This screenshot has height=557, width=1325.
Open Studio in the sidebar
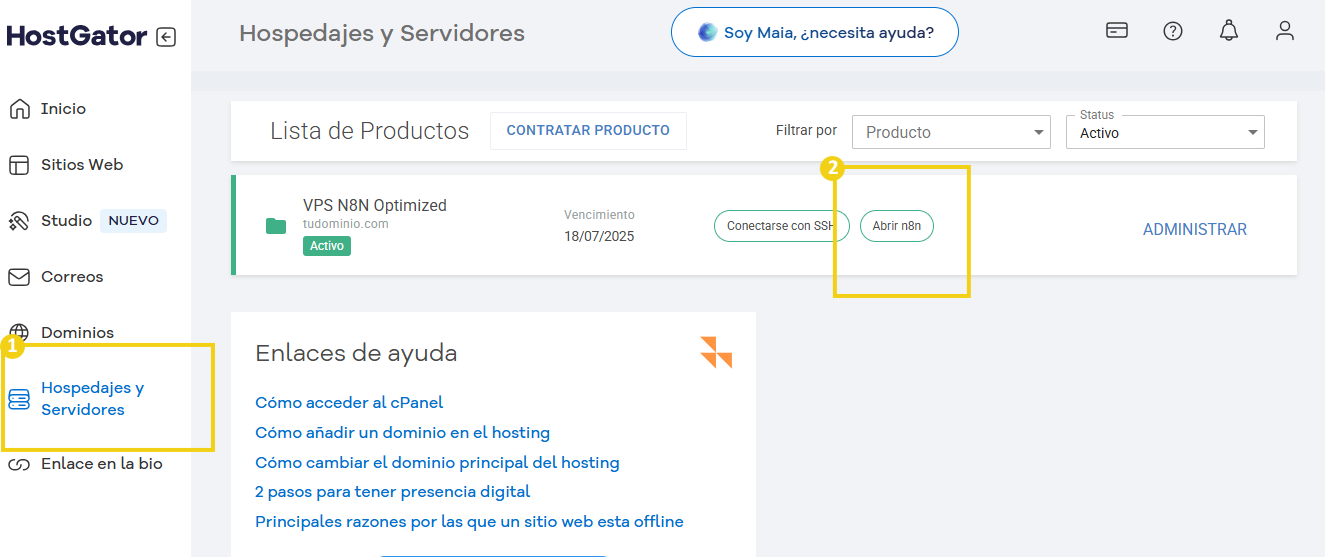pos(66,221)
